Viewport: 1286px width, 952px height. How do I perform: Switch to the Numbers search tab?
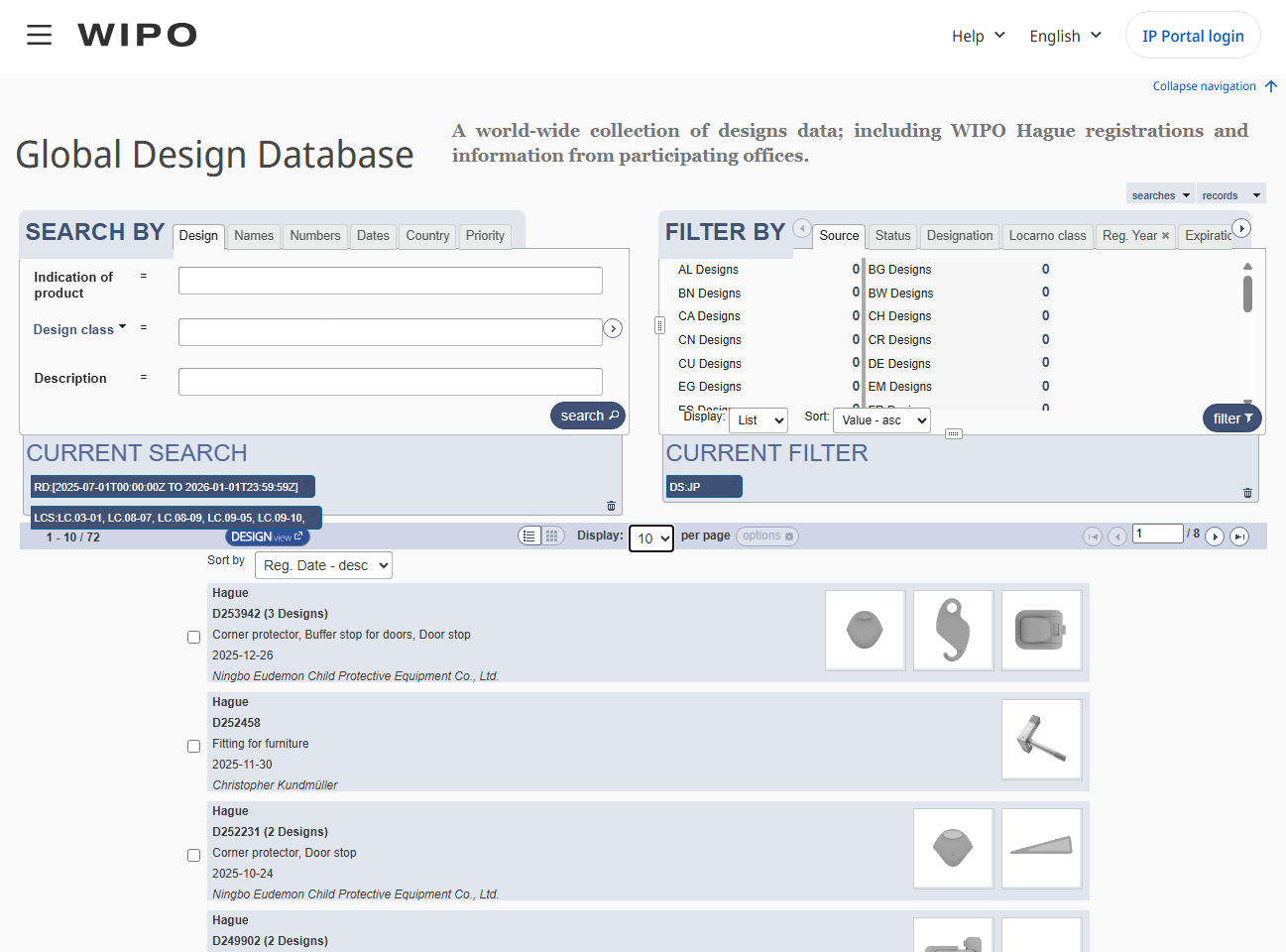(315, 236)
